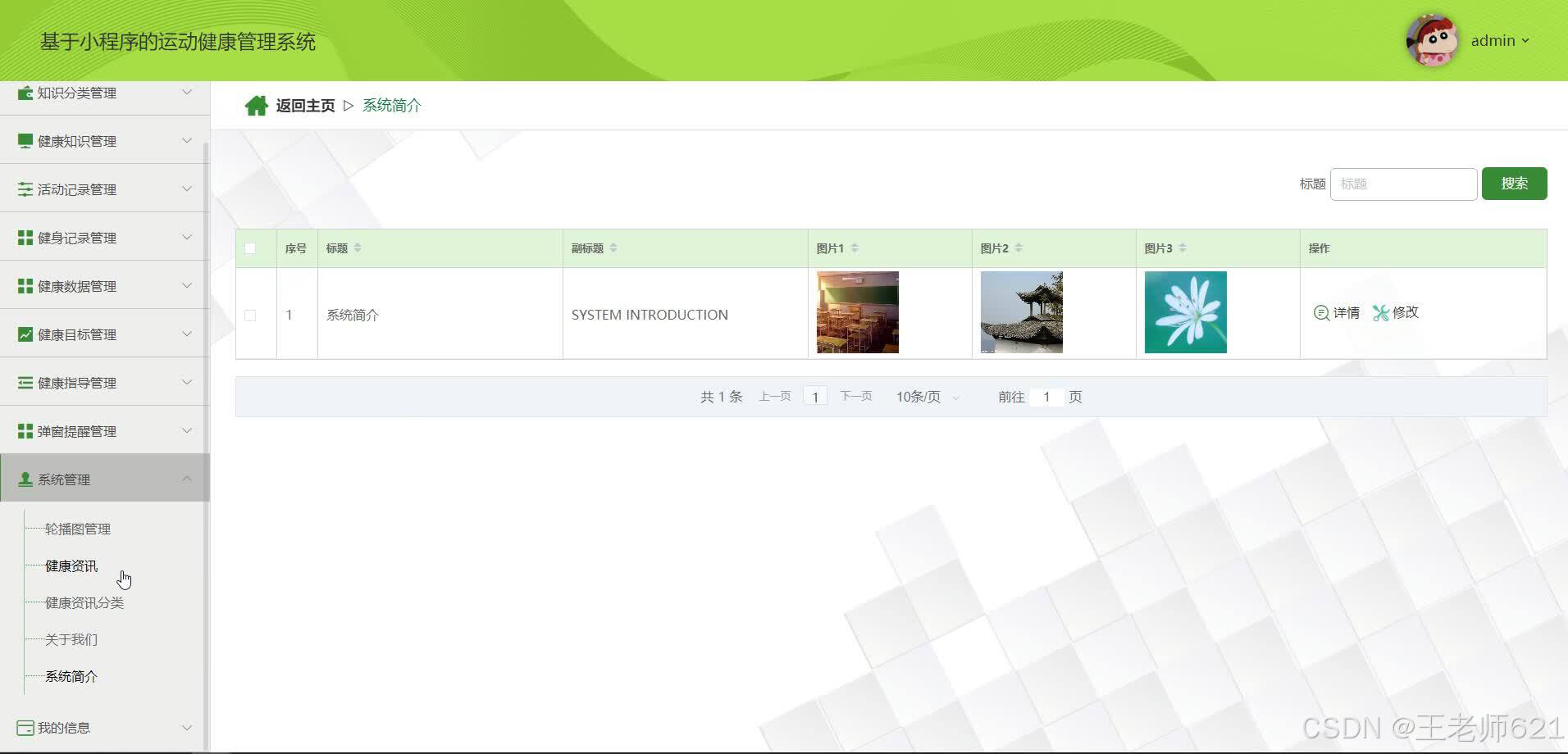Click the 系统管理 user icon
The height and width of the screenshot is (754, 1568).
point(25,479)
